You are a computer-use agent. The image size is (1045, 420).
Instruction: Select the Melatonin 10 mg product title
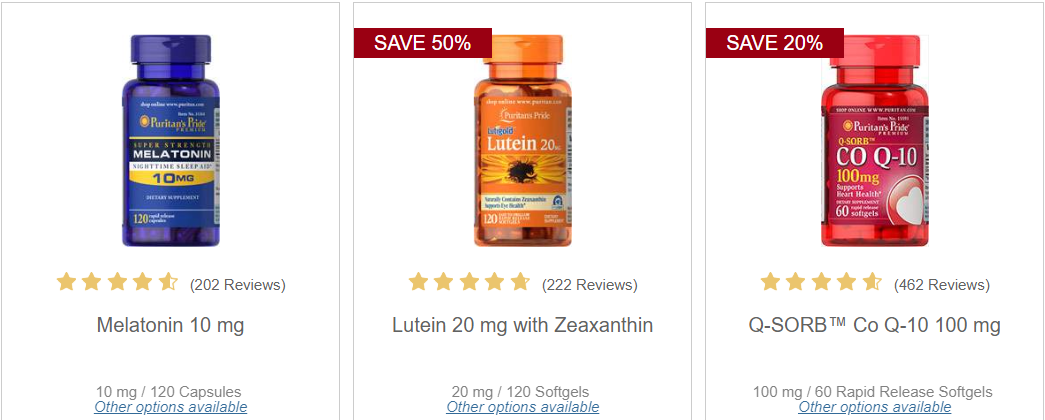point(171,325)
